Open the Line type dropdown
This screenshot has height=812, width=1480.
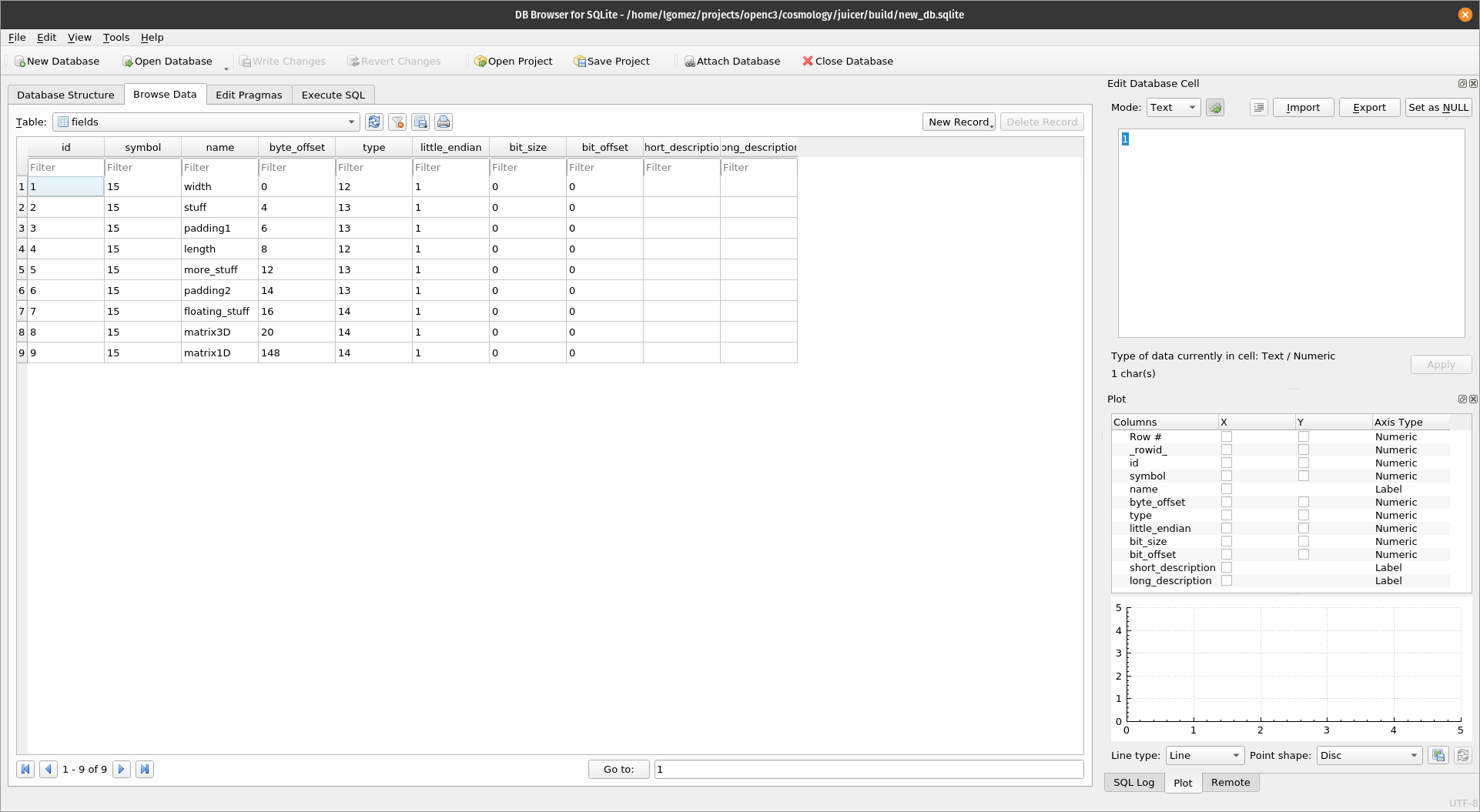pos(1205,756)
